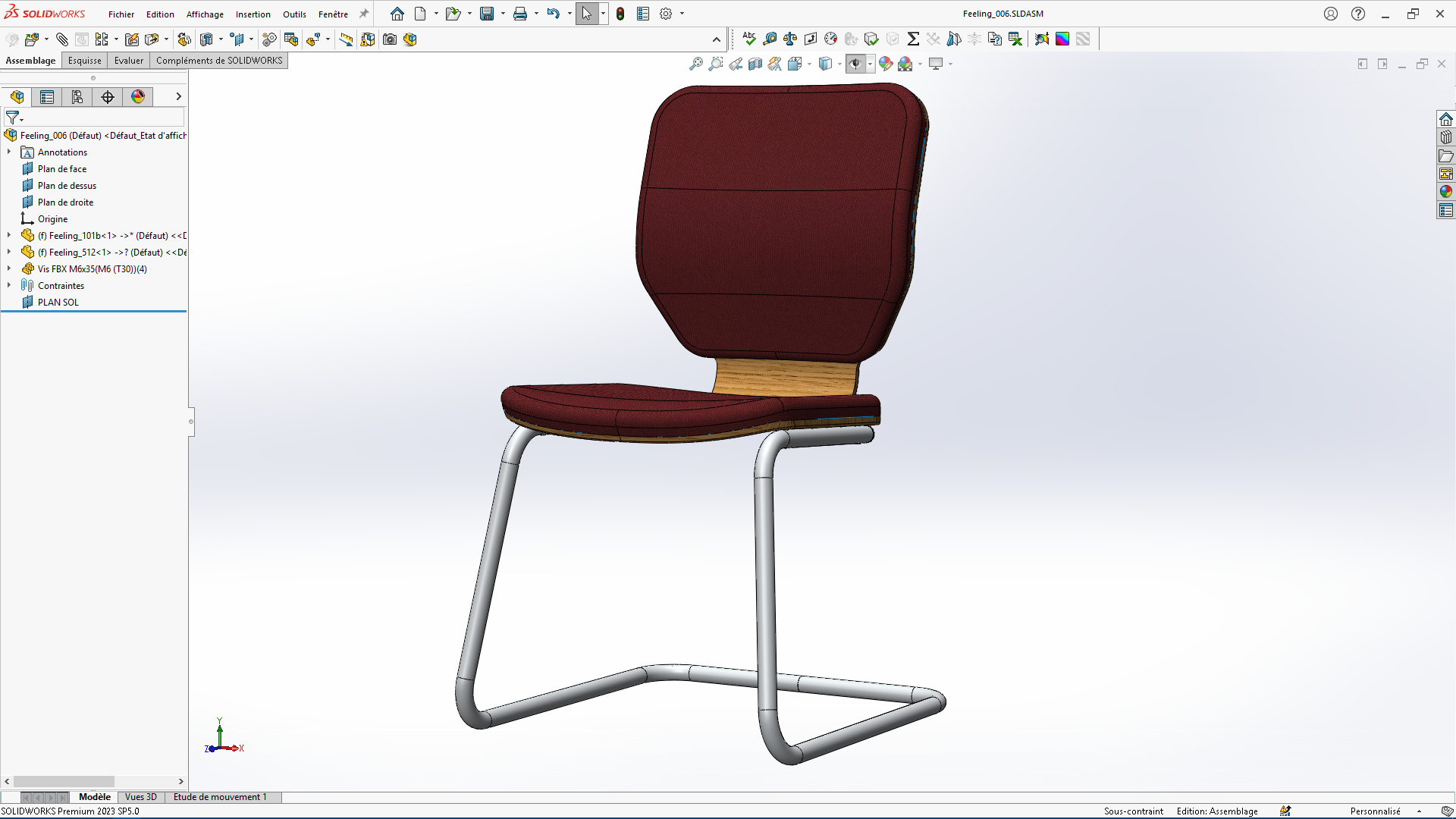Switch to the Vues 3D bottom tab

141,797
